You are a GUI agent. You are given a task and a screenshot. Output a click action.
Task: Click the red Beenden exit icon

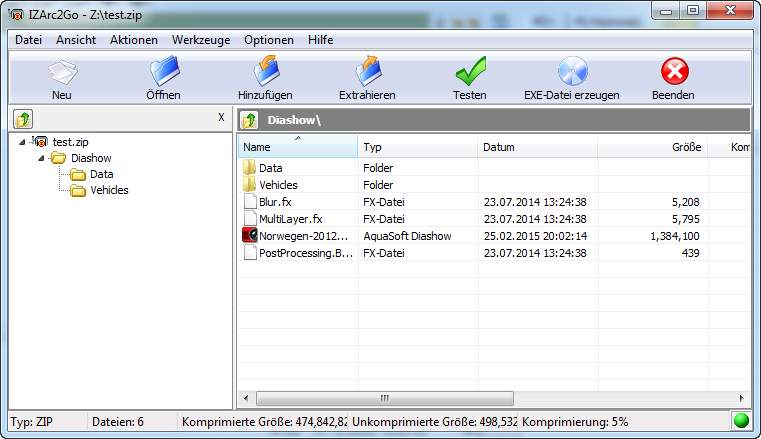[675, 72]
